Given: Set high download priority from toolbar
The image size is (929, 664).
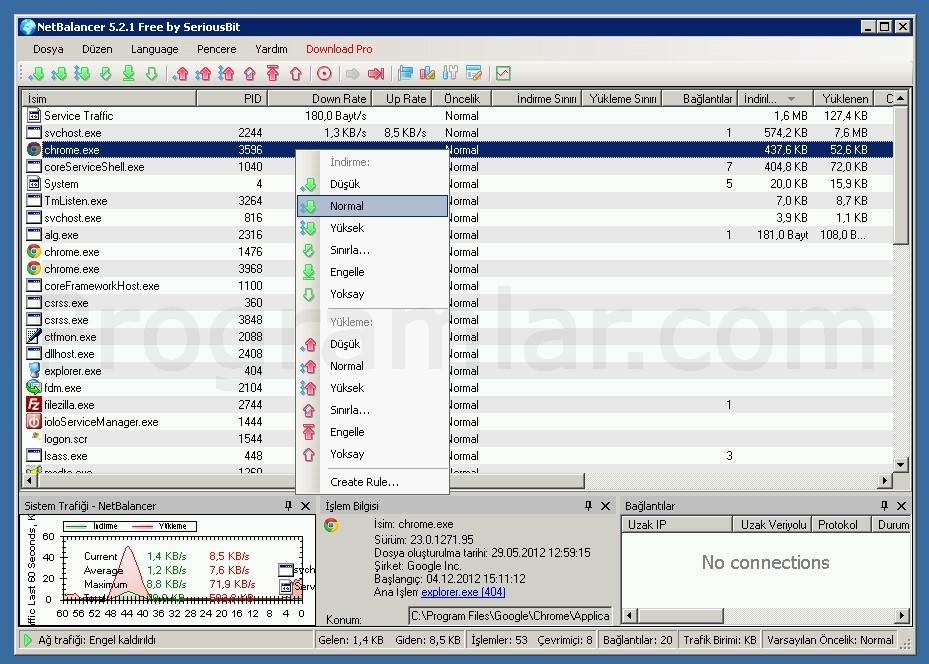Looking at the screenshot, I should click(x=82, y=73).
